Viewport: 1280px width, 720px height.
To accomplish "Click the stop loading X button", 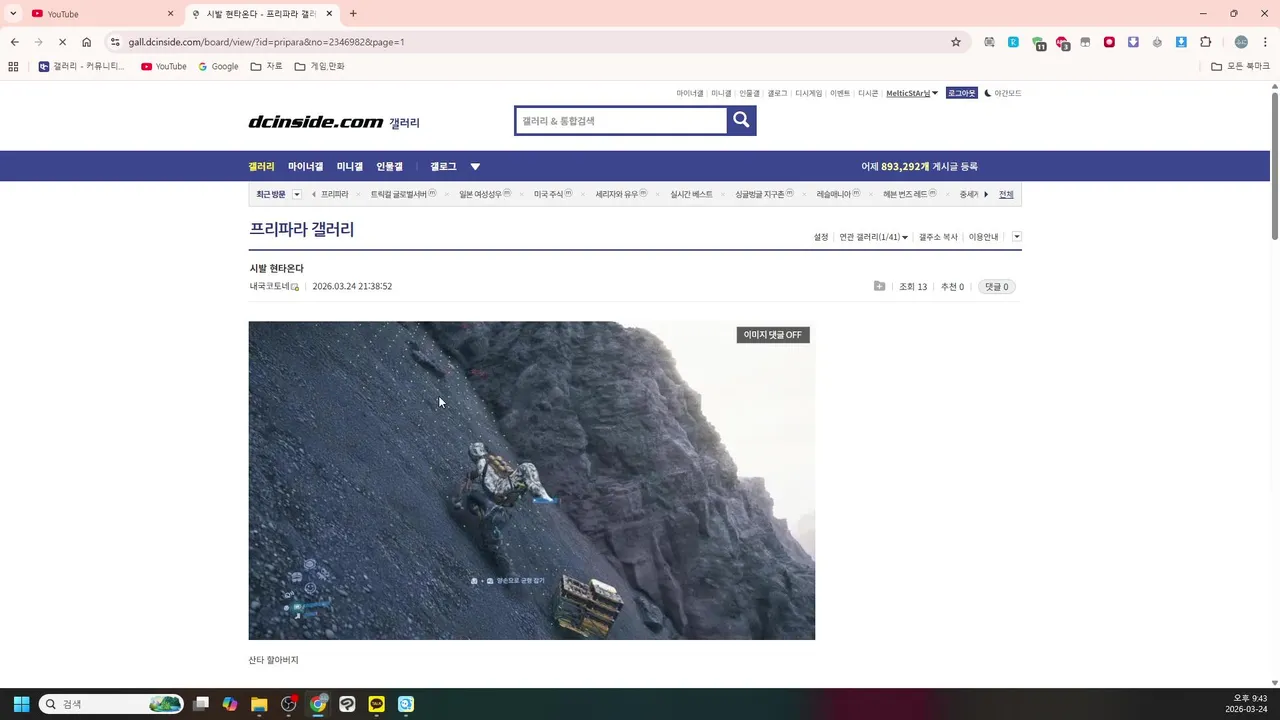I will tap(62, 42).
